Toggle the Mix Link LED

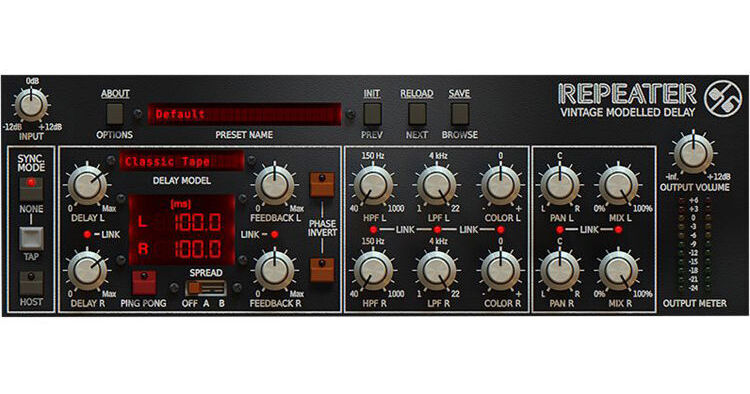(618, 230)
